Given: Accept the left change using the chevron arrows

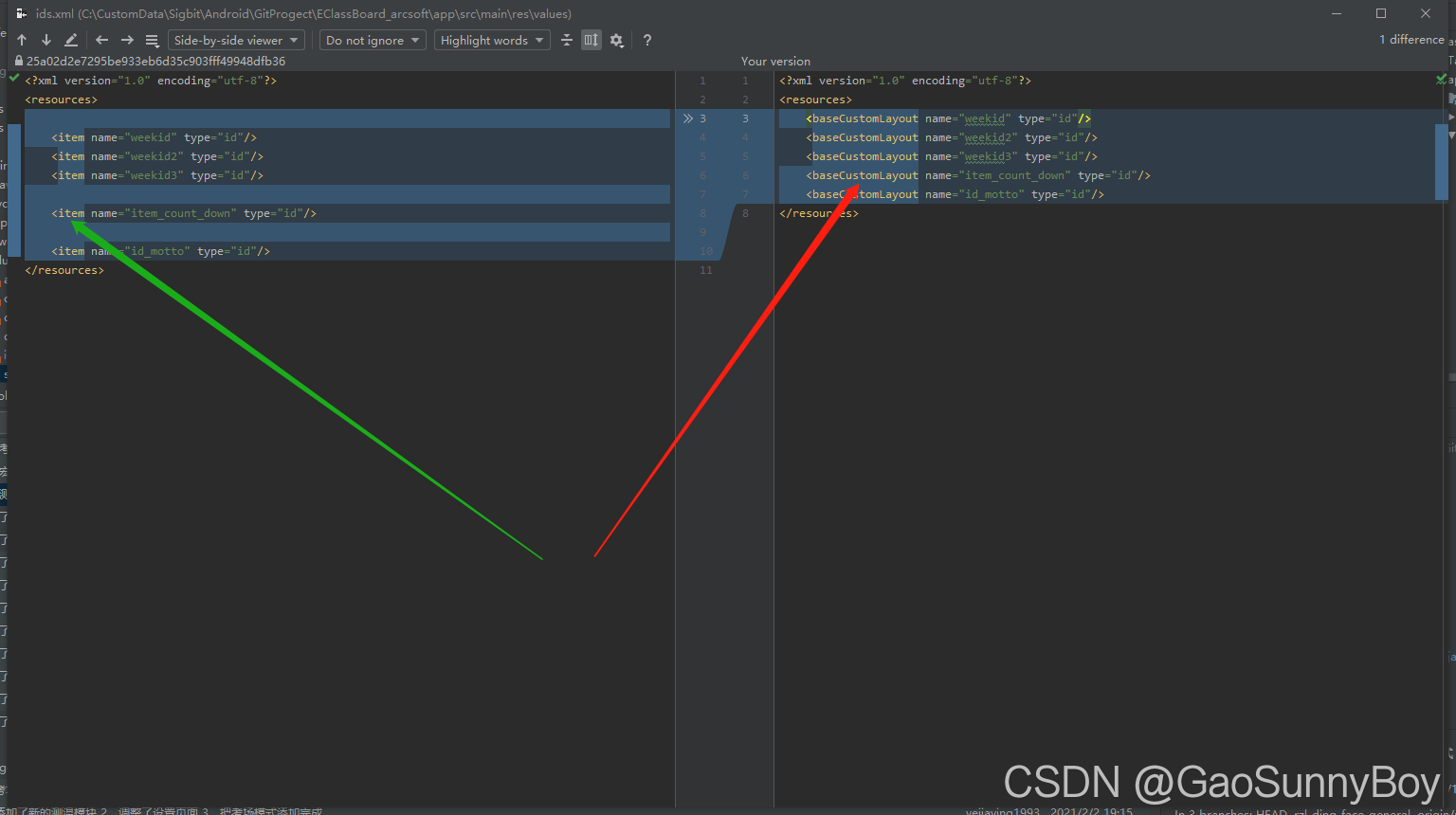Looking at the screenshot, I should (688, 118).
